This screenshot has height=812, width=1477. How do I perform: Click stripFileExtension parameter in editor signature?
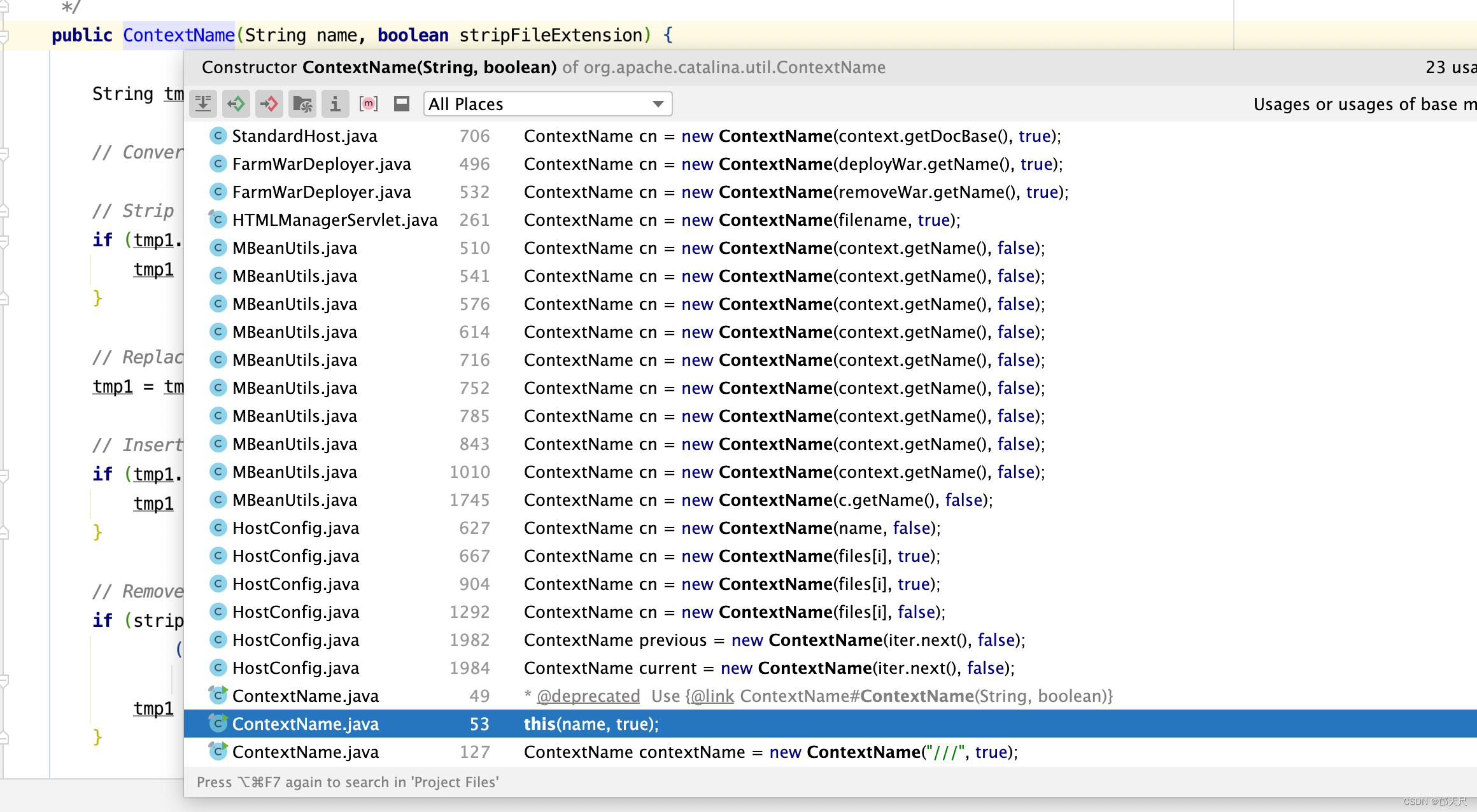point(551,35)
